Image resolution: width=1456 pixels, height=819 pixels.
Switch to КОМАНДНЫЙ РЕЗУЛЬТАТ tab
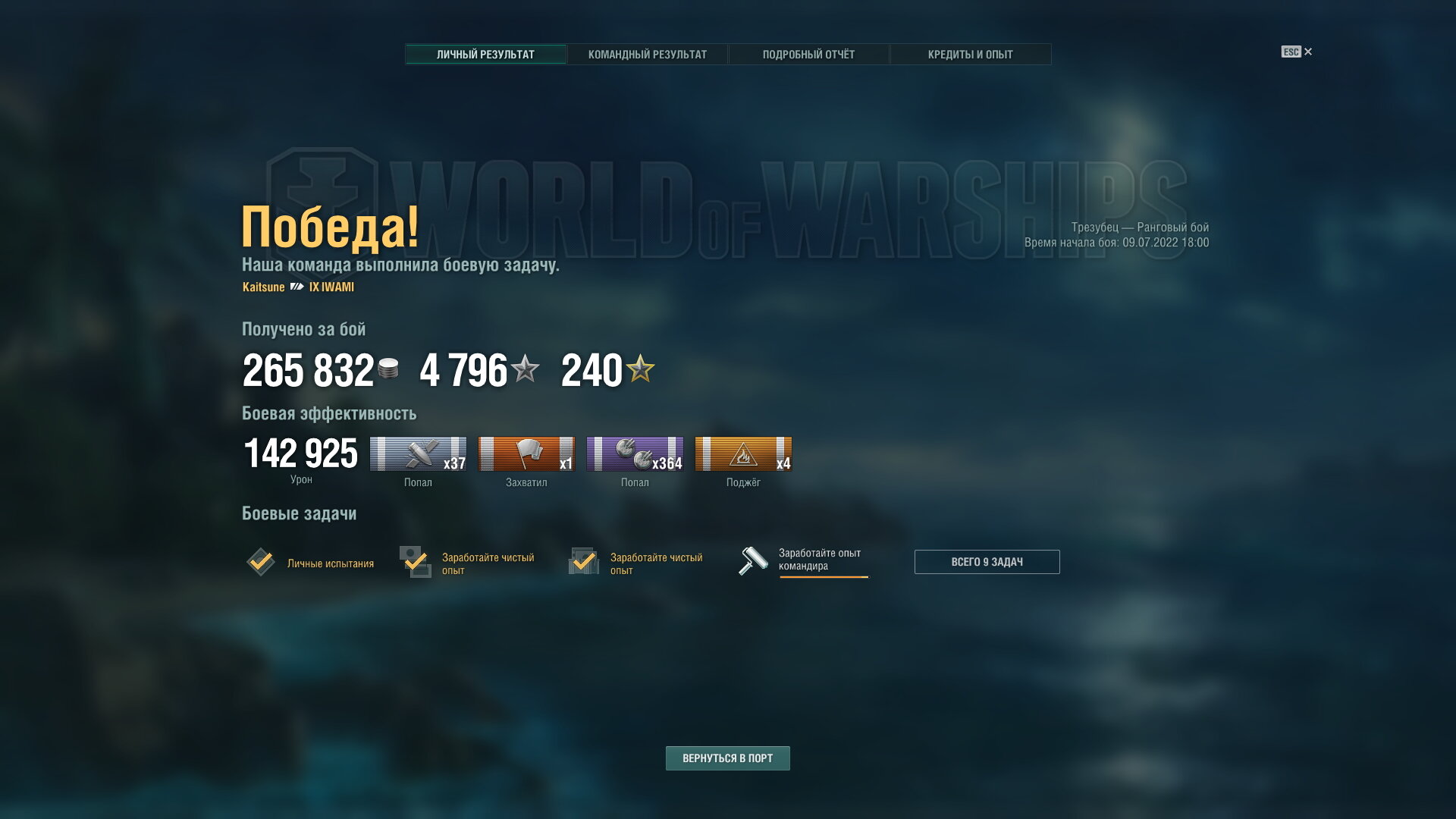pos(648,55)
